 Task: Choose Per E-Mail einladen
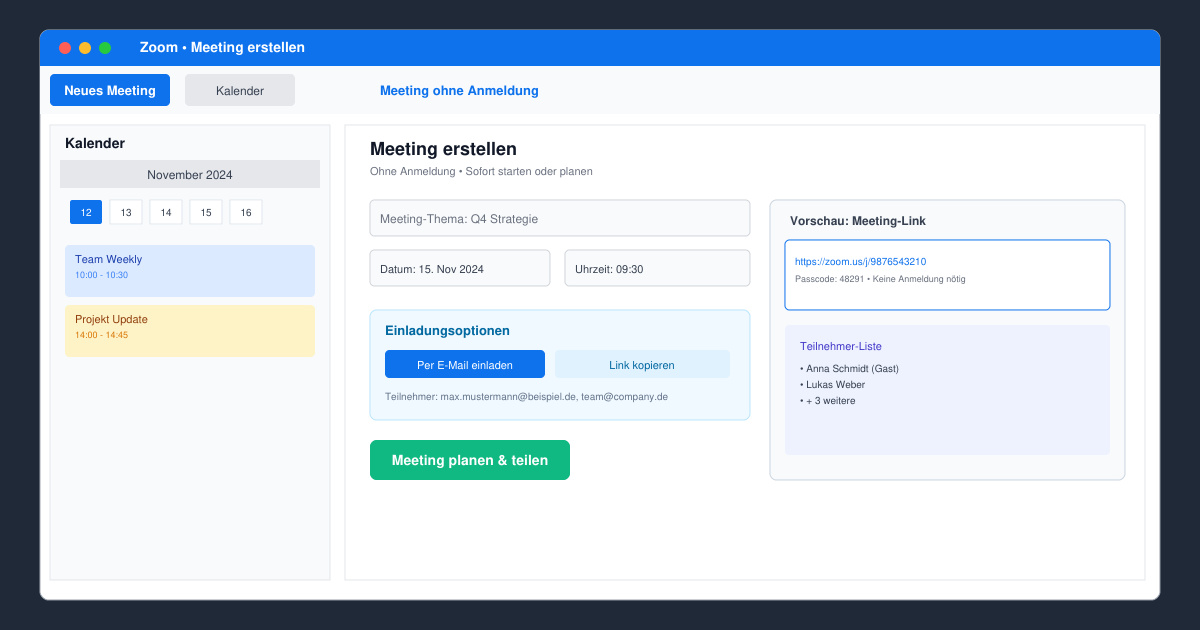point(465,364)
